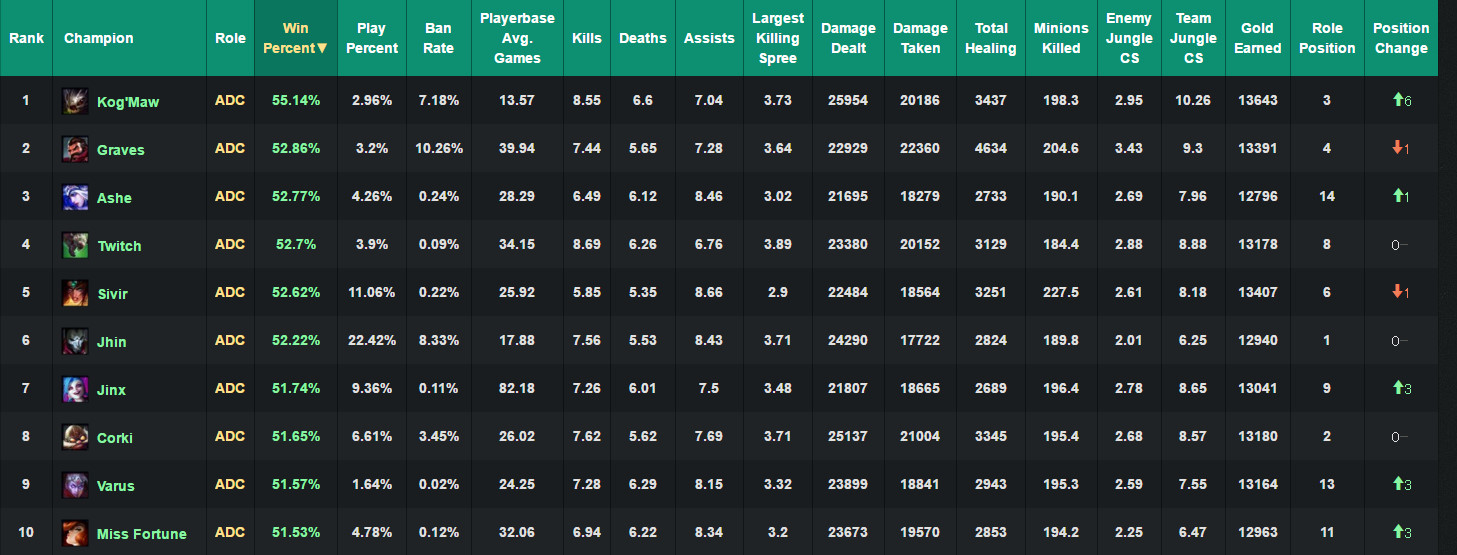The image size is (1457, 555).
Task: Open Ashe champion name link
Action: point(114,198)
